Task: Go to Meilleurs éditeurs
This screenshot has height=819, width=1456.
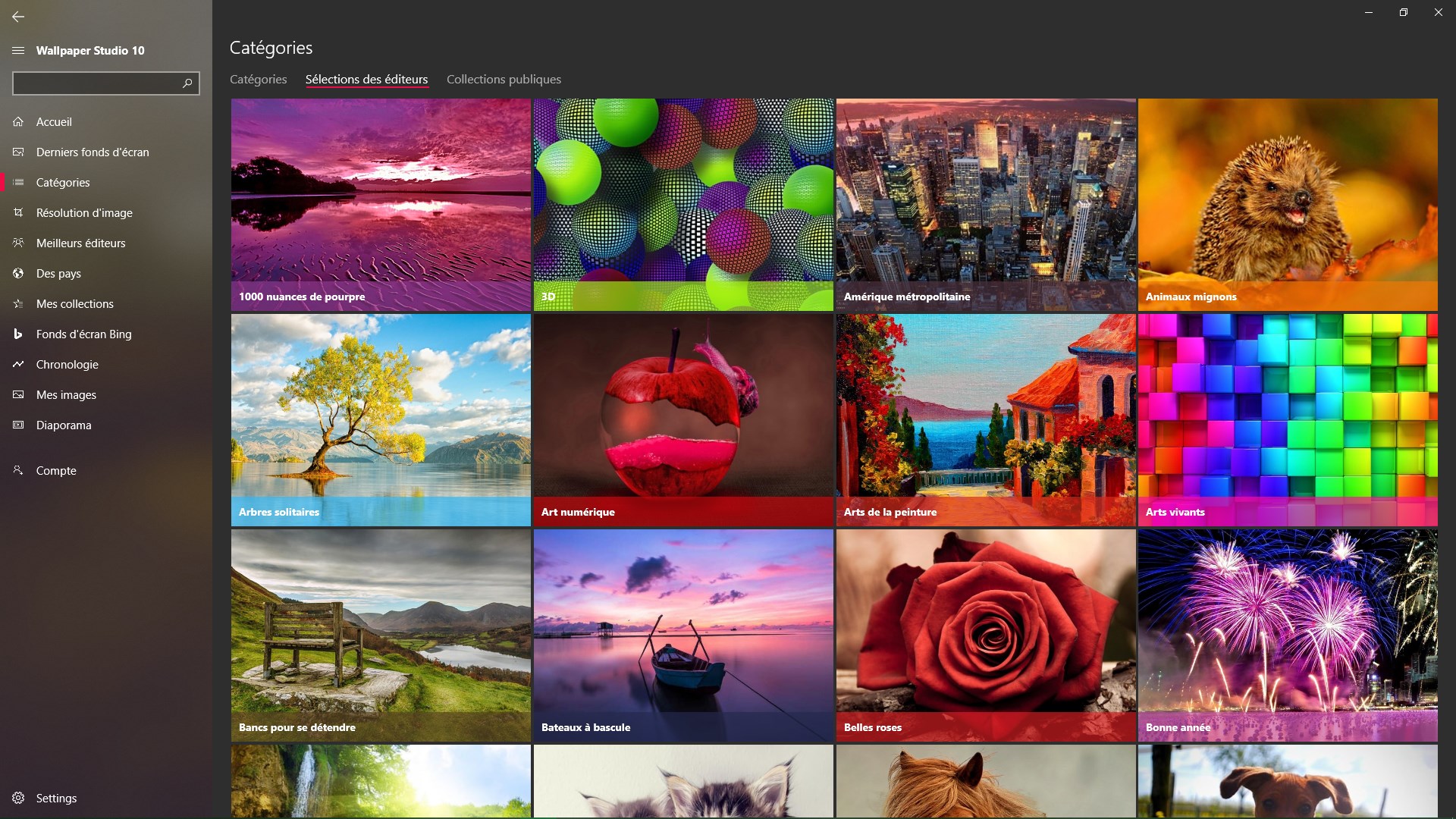Action: click(x=80, y=243)
